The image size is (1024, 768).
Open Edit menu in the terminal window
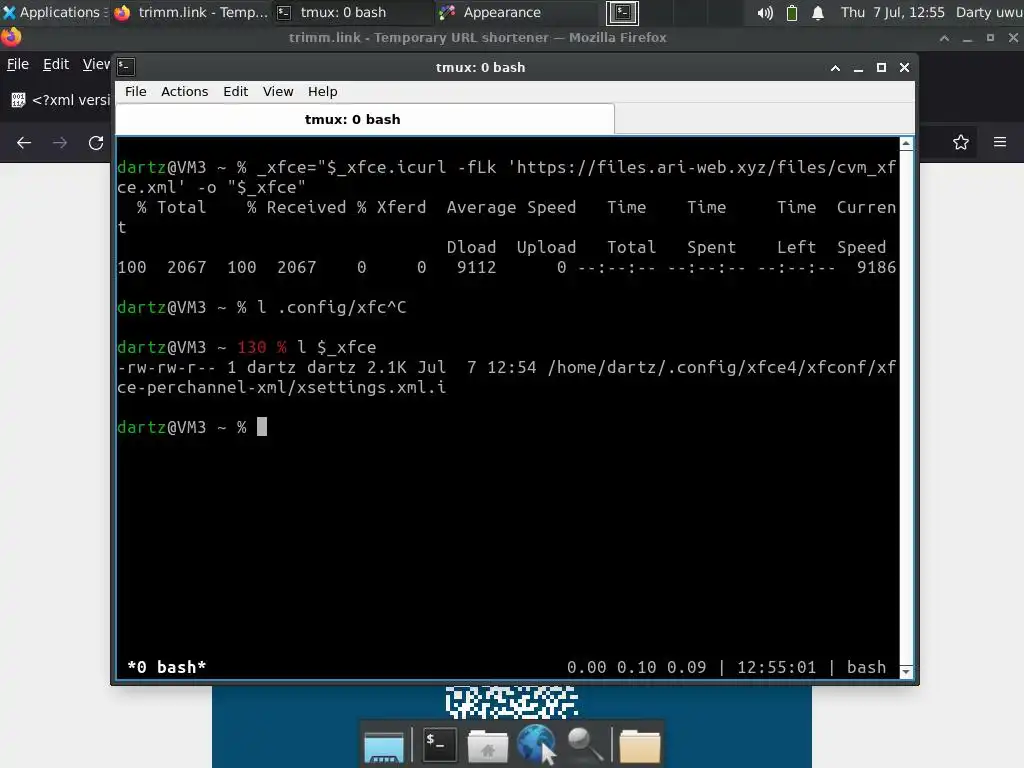tap(235, 91)
